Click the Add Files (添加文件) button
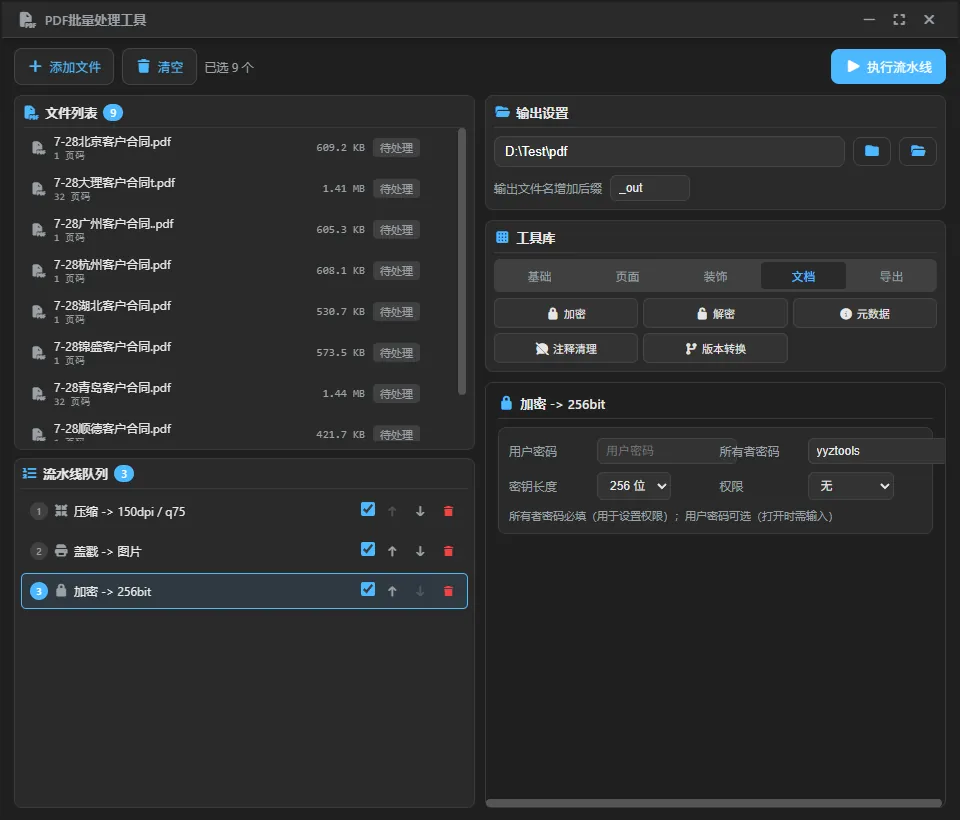 pos(64,67)
